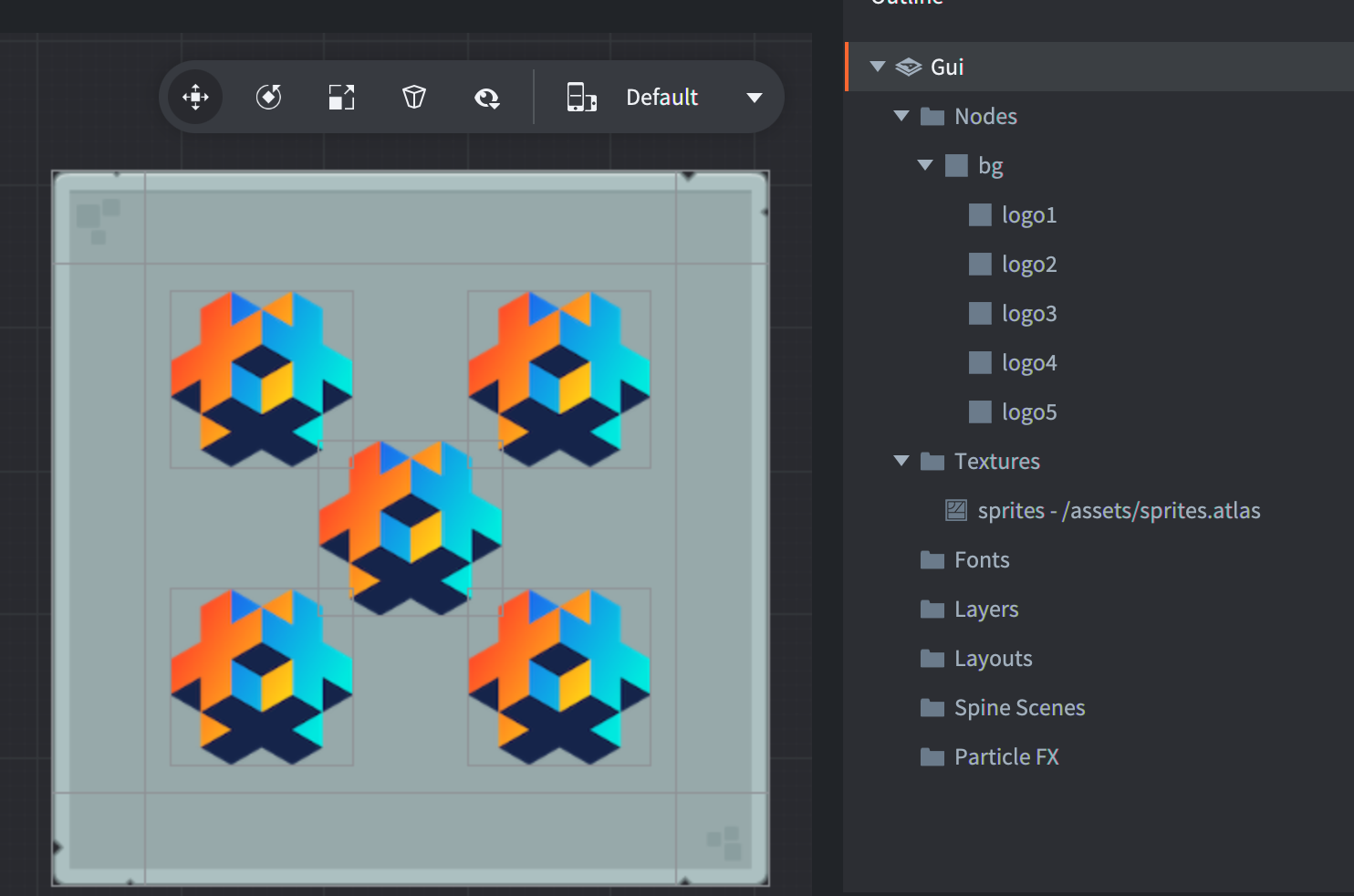
Task: Collapse the bg node children
Action: [x=925, y=165]
